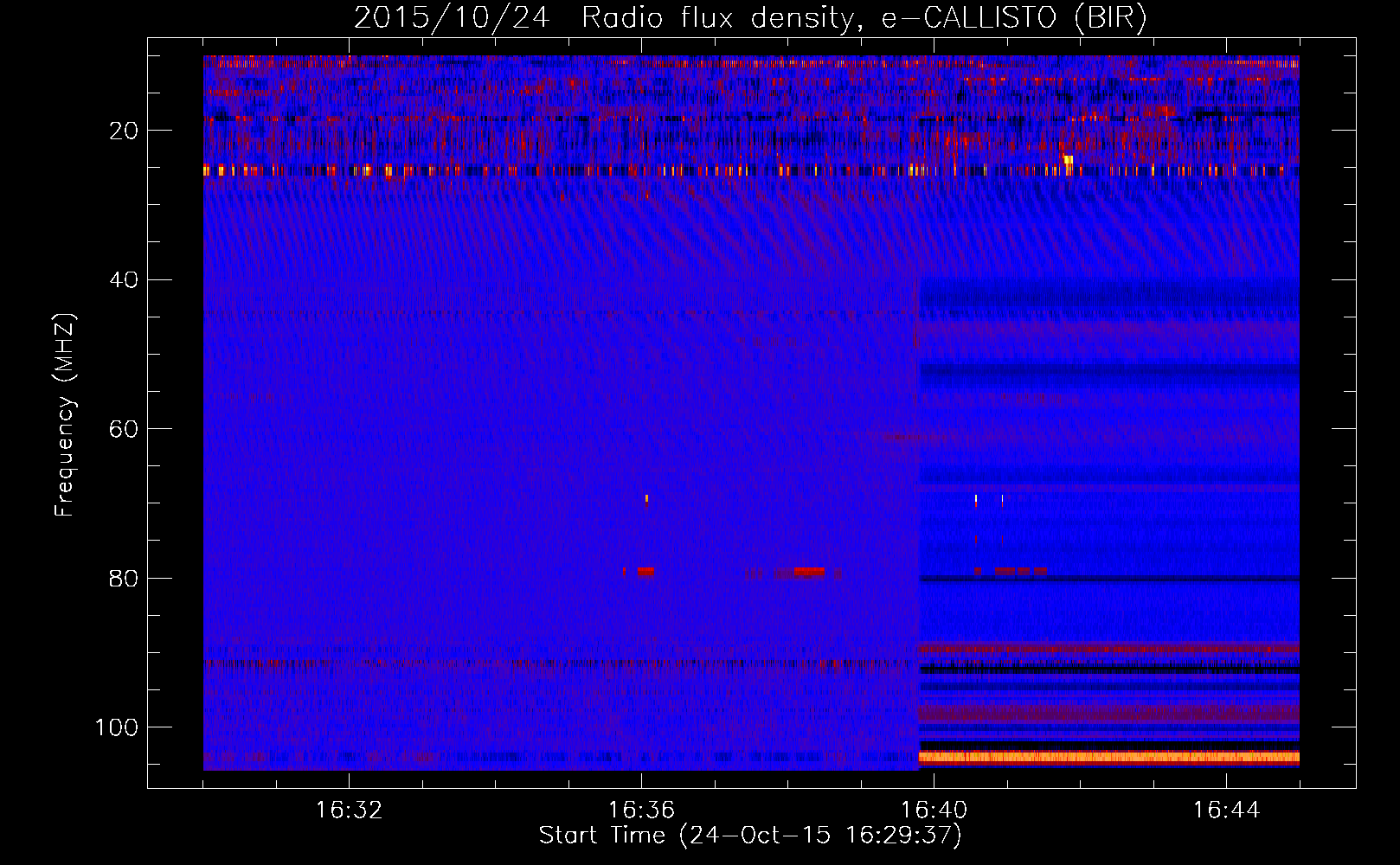The width and height of the screenshot is (1400, 865).
Task: Click the "Frequency (MHZ)" y-axis label
Action: [65, 415]
